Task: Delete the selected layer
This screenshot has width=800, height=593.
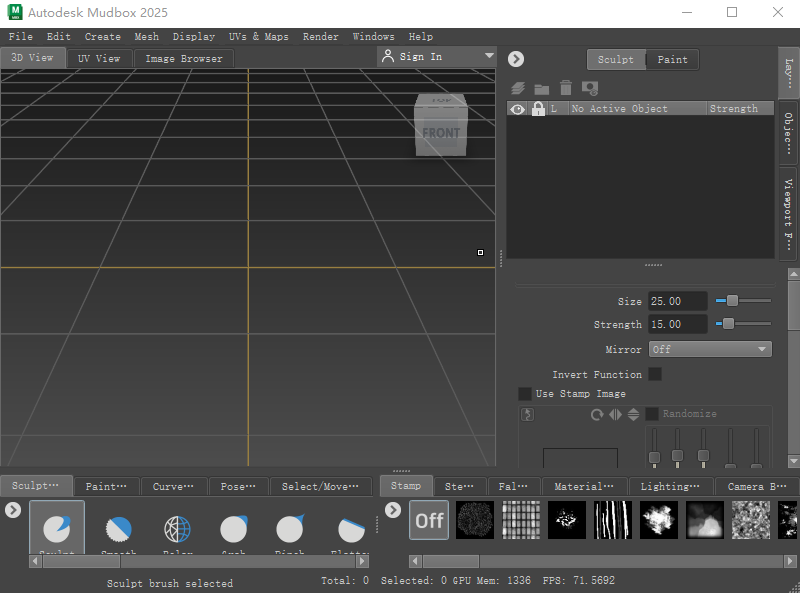Action: pyautogui.click(x=565, y=88)
